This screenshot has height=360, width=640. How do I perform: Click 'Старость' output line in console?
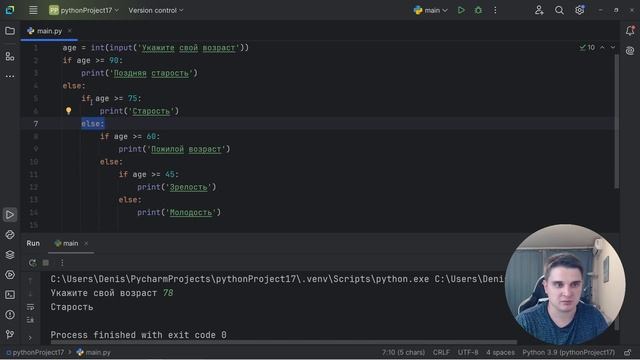point(72,307)
